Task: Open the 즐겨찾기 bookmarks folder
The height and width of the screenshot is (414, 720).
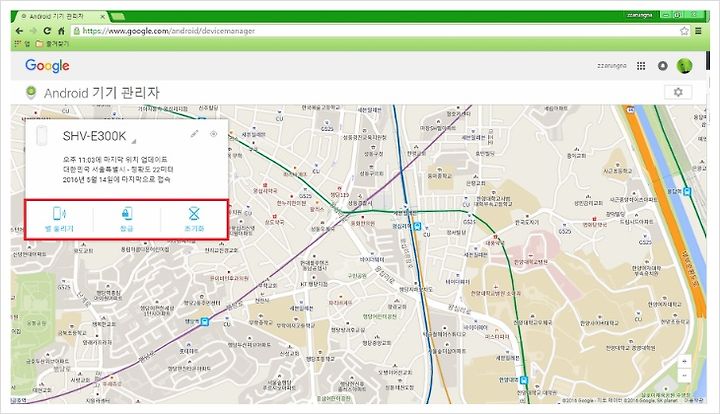Action: [52, 44]
